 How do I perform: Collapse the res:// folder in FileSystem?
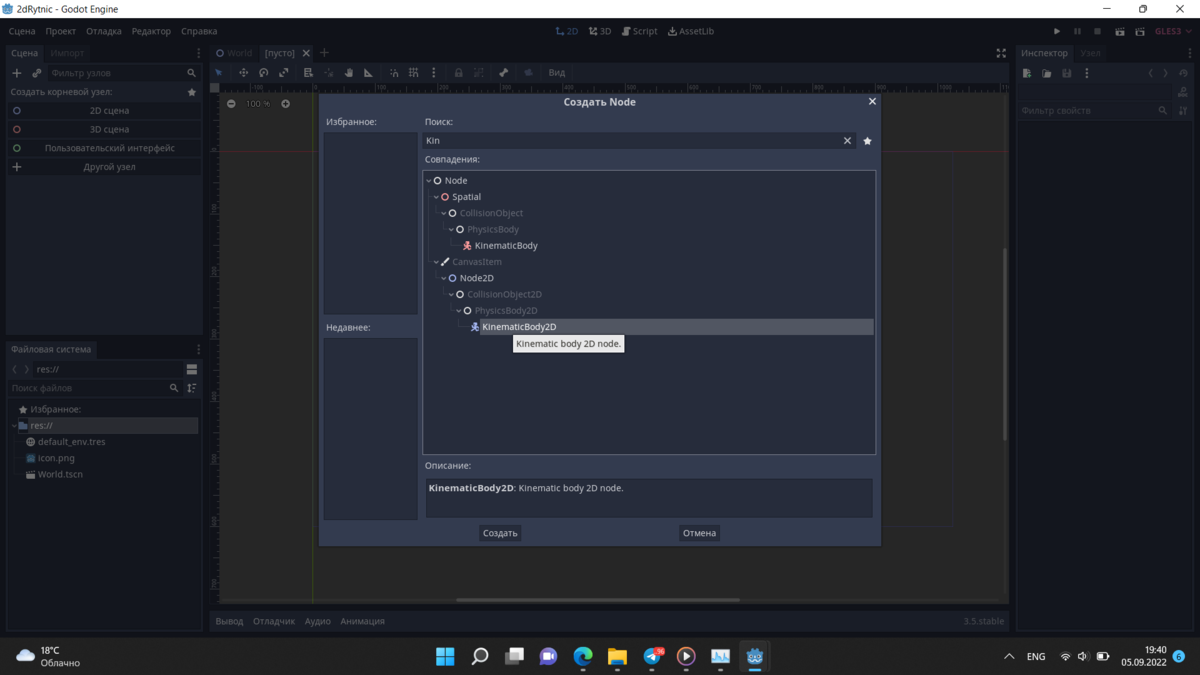pos(14,426)
